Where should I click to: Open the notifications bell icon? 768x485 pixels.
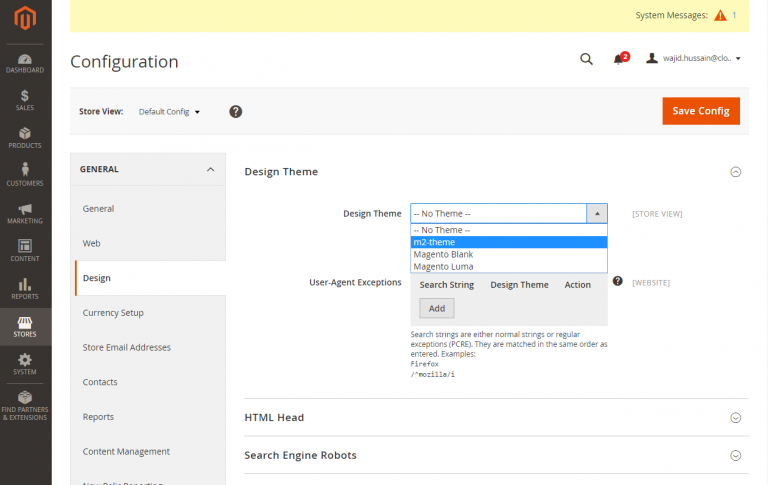(619, 59)
